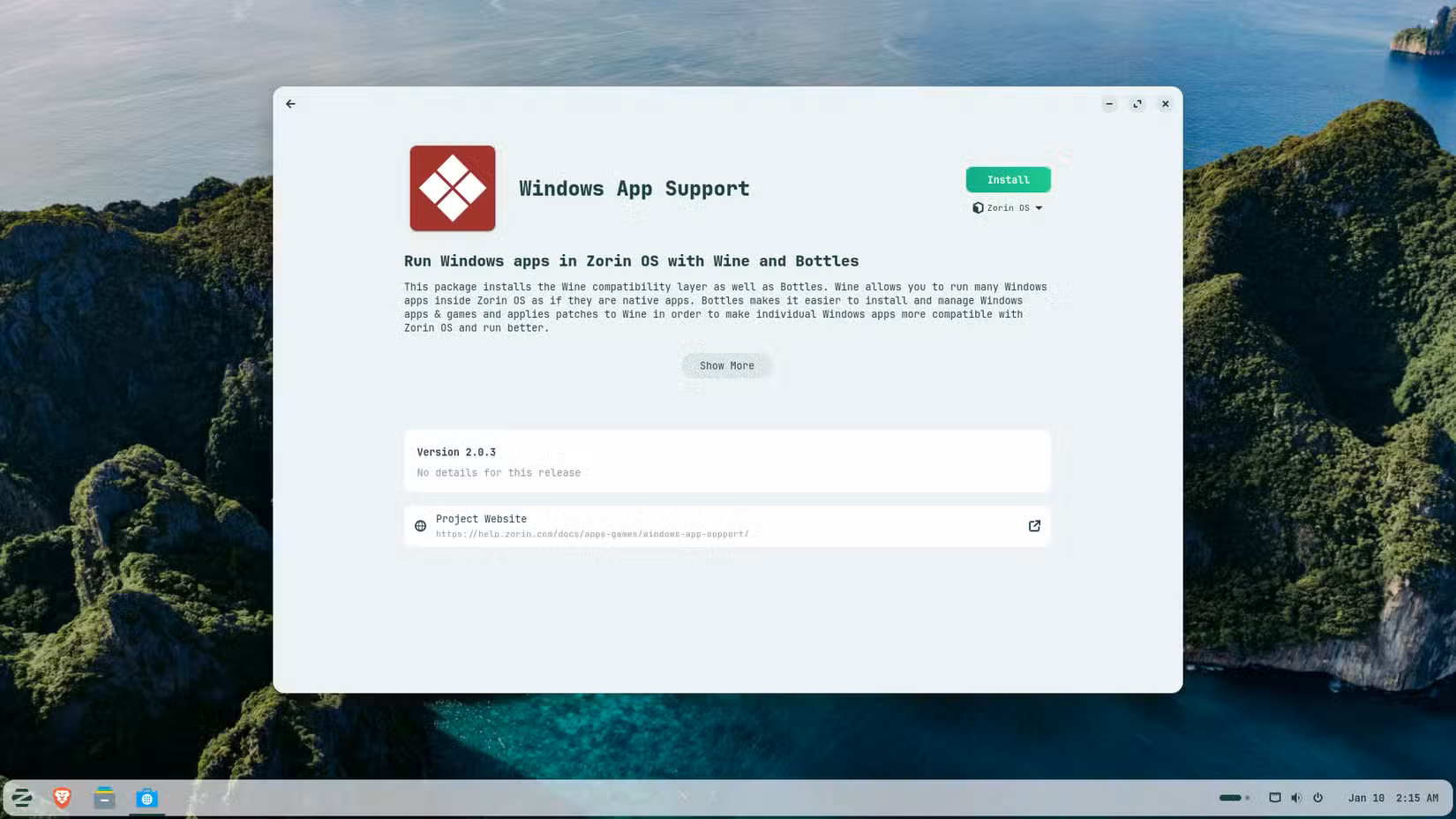Click the 'No details for this release' text
This screenshot has width=1456, height=819.
tap(499, 473)
